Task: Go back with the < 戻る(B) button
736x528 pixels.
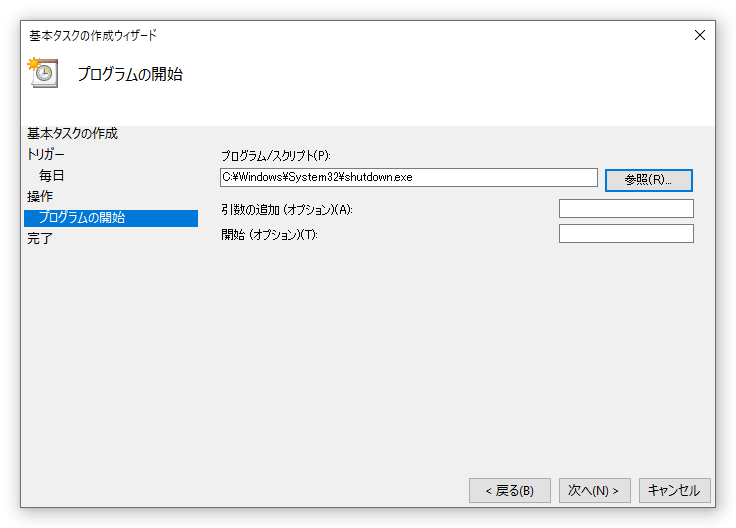Action: pos(509,490)
